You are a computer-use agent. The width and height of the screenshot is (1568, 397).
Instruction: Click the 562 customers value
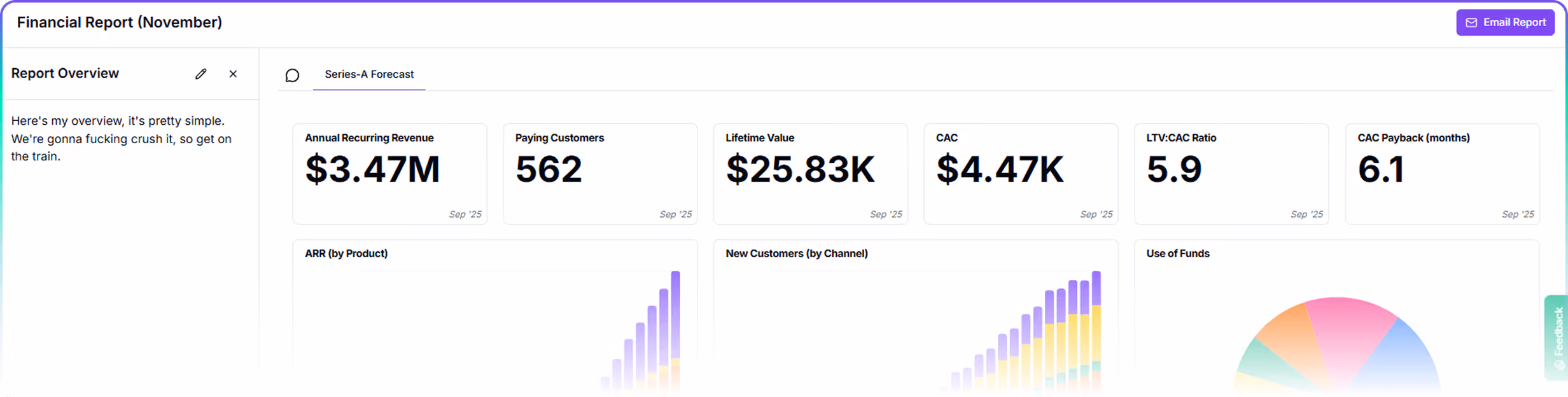[549, 169]
